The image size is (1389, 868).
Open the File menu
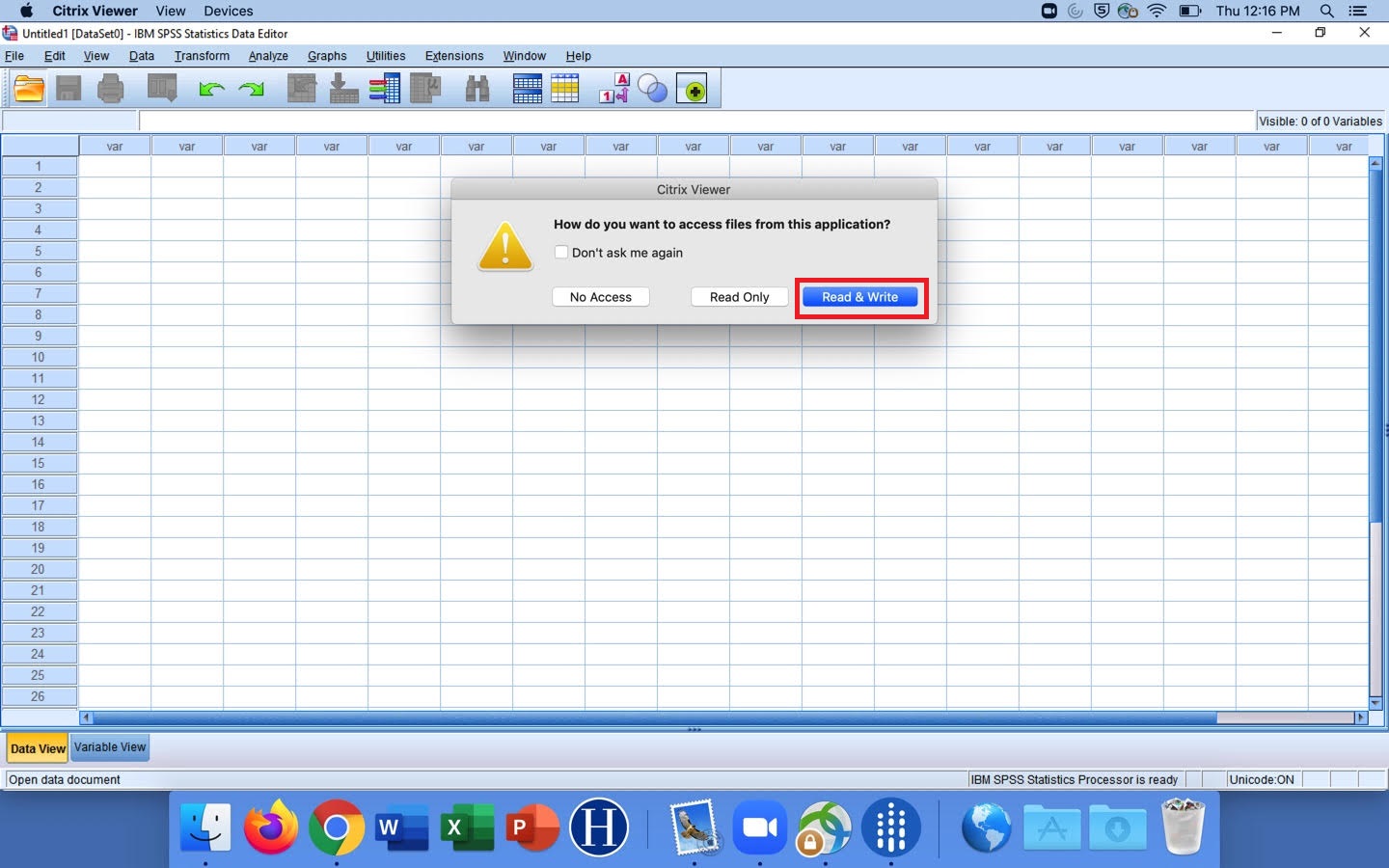pos(14,56)
